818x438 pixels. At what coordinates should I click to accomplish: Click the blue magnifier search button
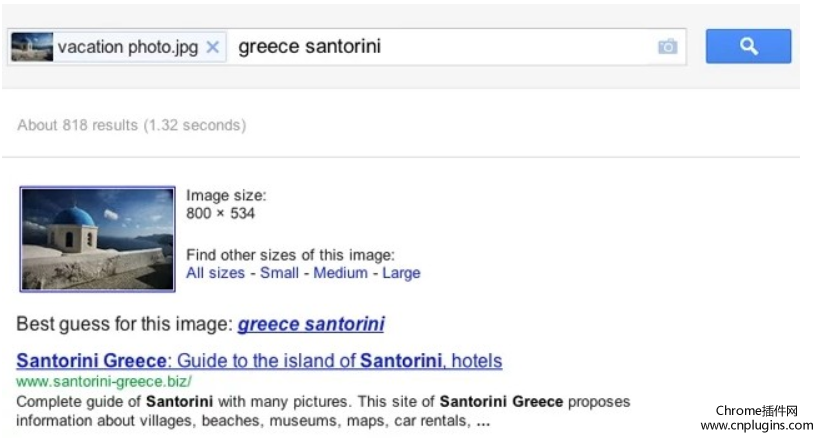[748, 46]
